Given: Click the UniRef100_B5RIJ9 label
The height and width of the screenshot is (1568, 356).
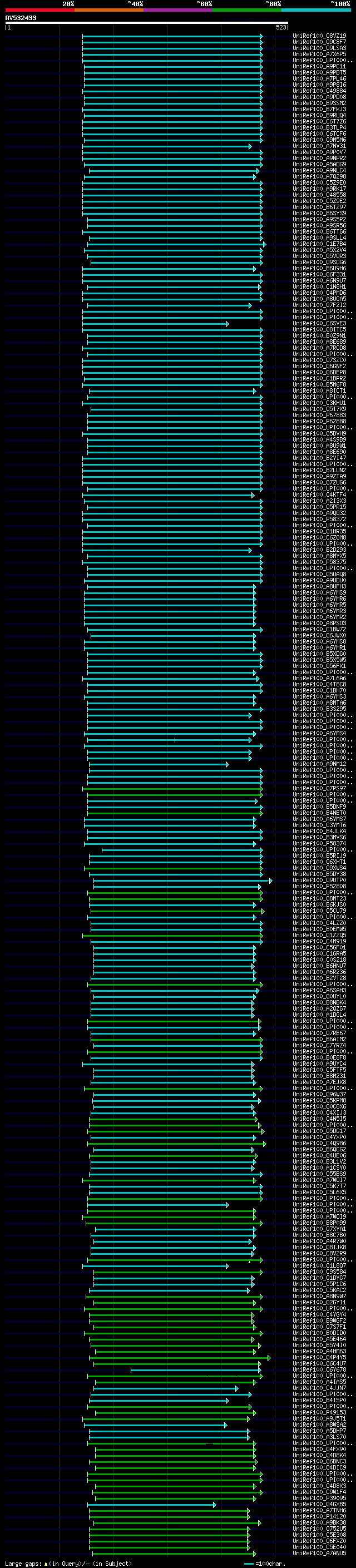Looking at the screenshot, I should coord(319,856).
